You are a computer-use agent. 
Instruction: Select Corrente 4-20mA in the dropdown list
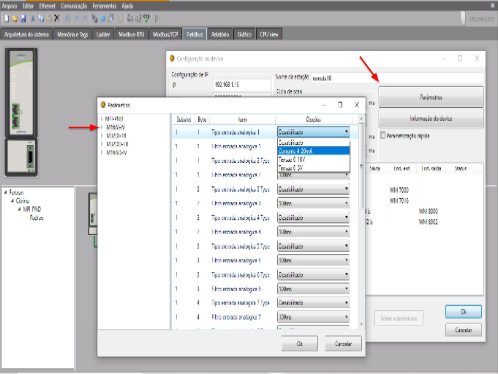[313, 151]
